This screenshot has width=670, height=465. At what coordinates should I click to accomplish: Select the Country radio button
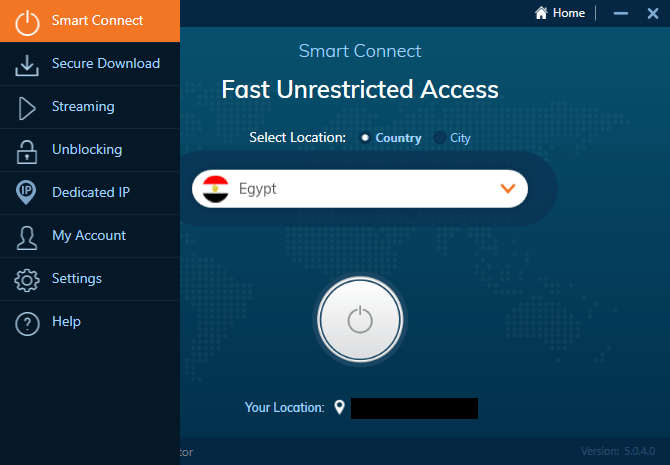tap(365, 138)
